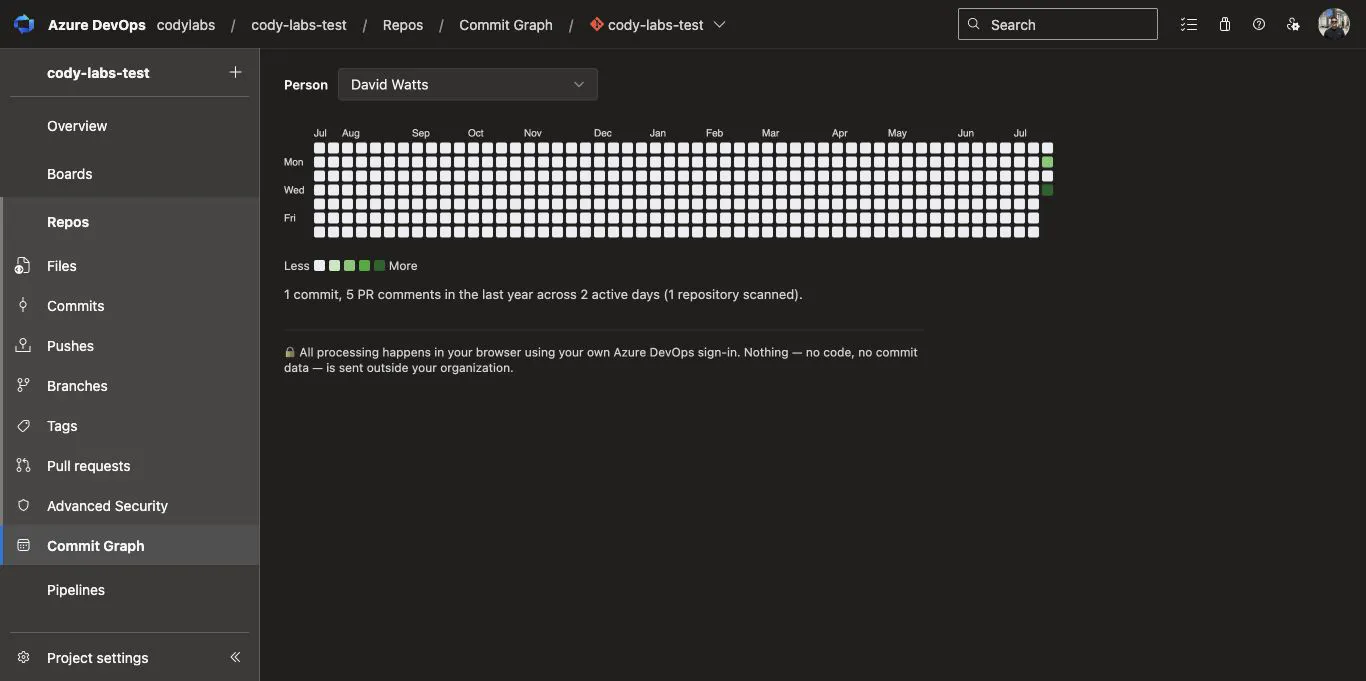Click the Project settings gear icon

point(23,658)
